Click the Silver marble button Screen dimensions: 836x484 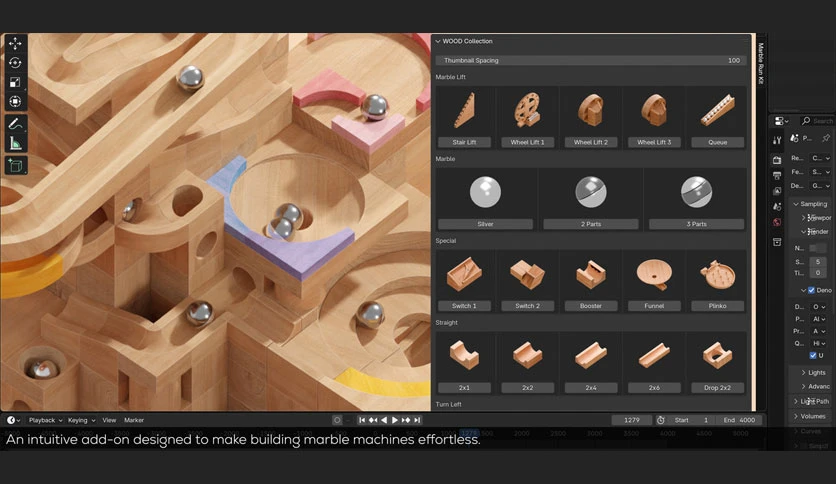pyautogui.click(x=485, y=224)
